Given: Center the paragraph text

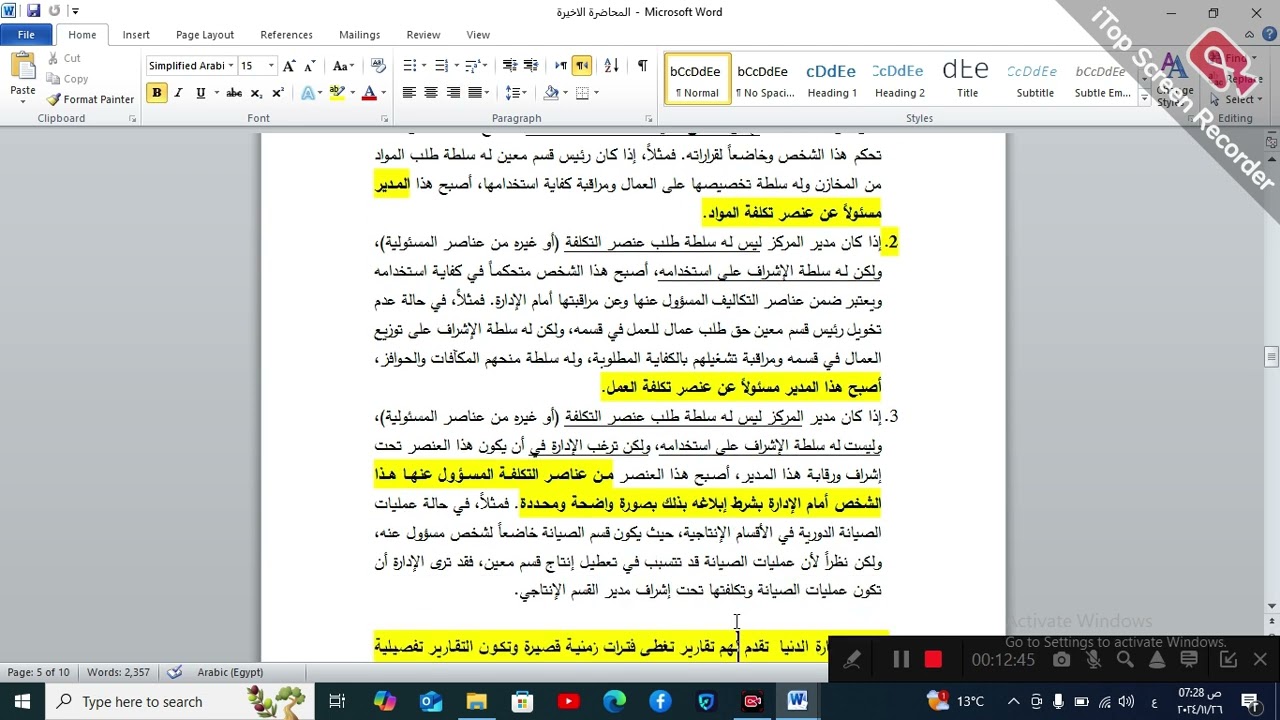Looking at the screenshot, I should click(x=431, y=93).
